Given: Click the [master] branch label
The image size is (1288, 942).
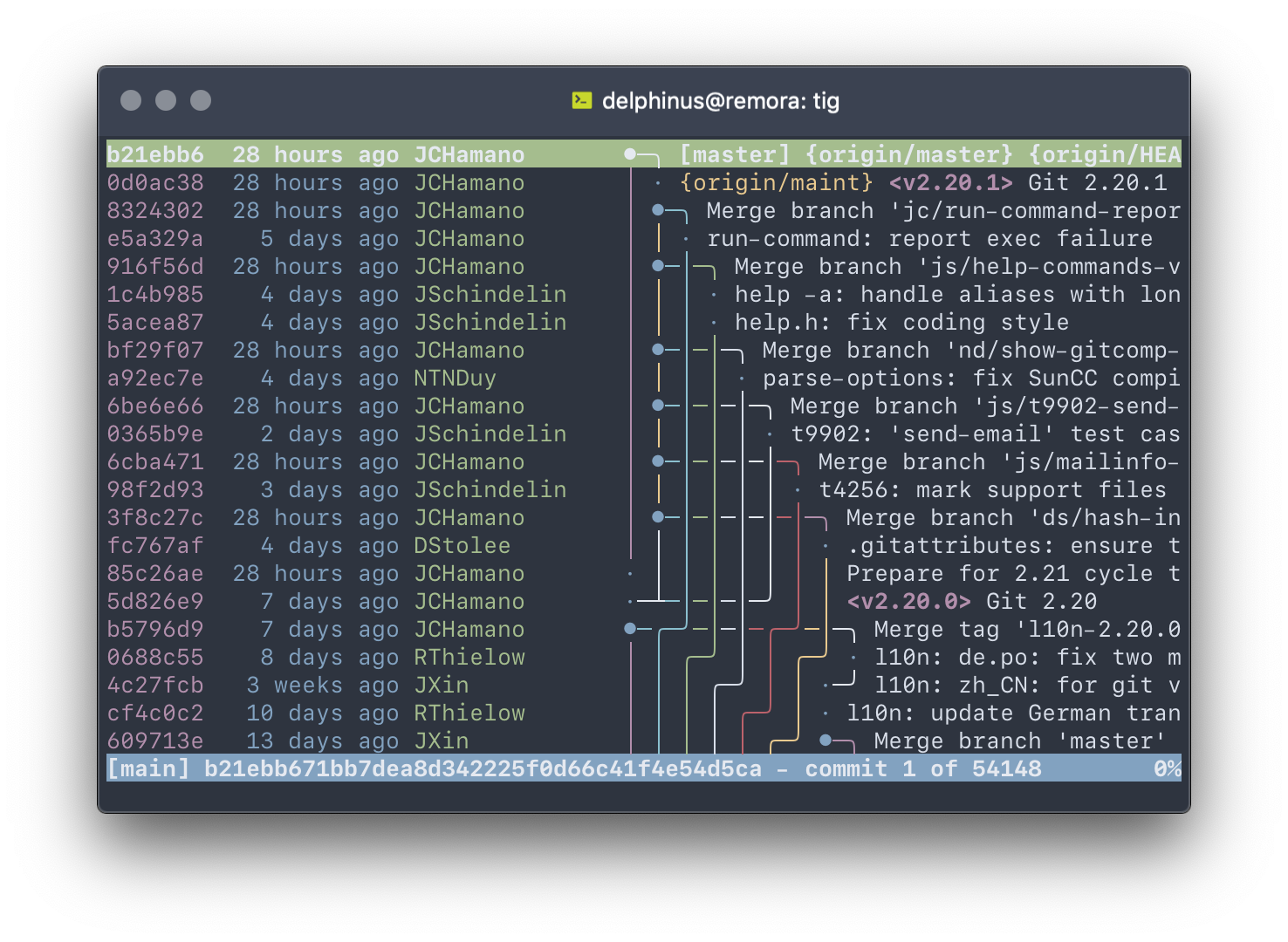Looking at the screenshot, I should (x=735, y=154).
